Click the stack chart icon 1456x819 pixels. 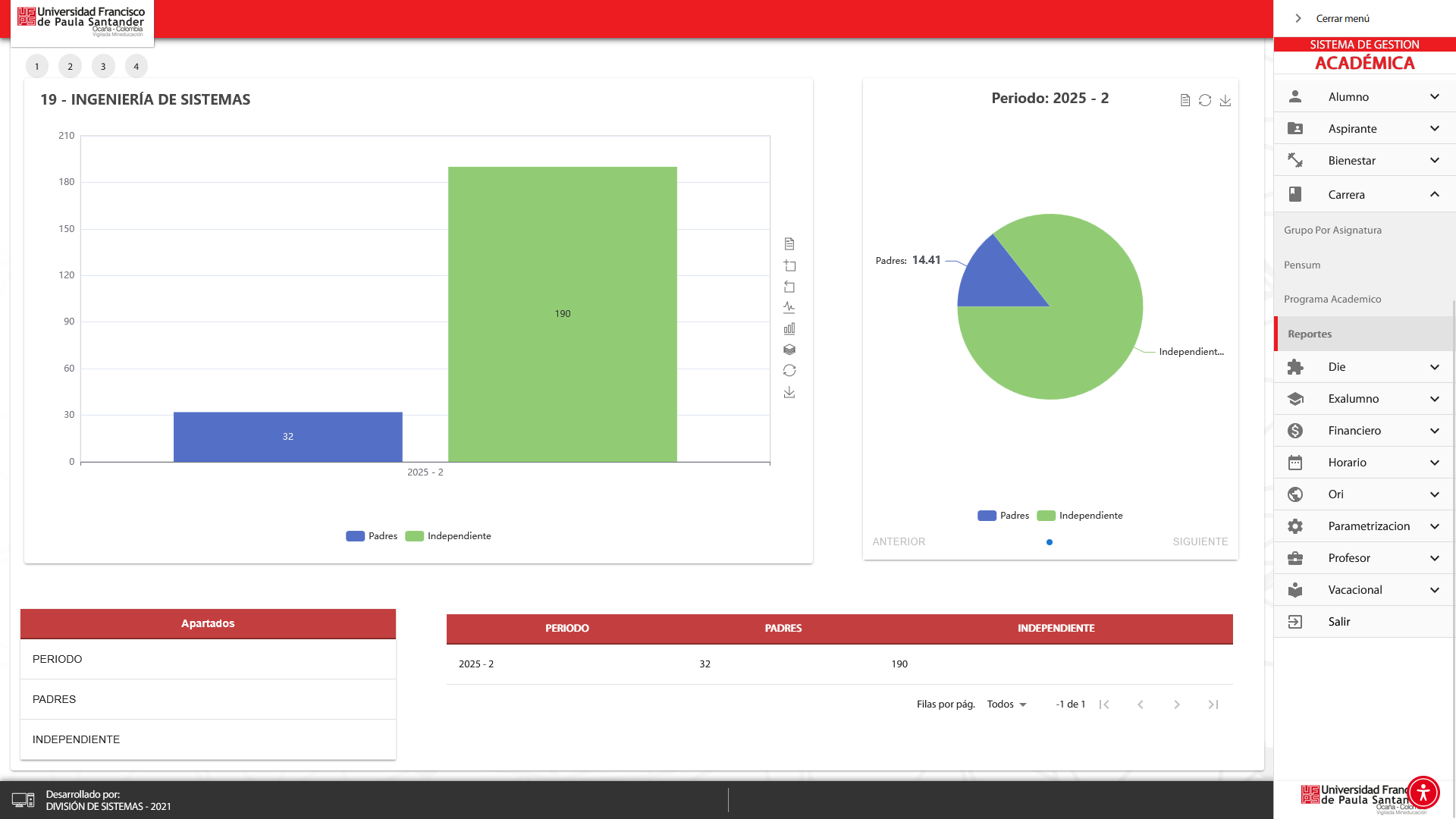[789, 350]
